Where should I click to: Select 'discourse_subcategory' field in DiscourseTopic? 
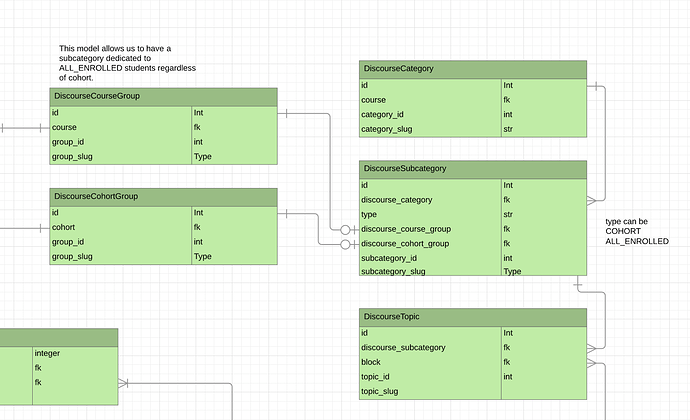pyautogui.click(x=404, y=347)
